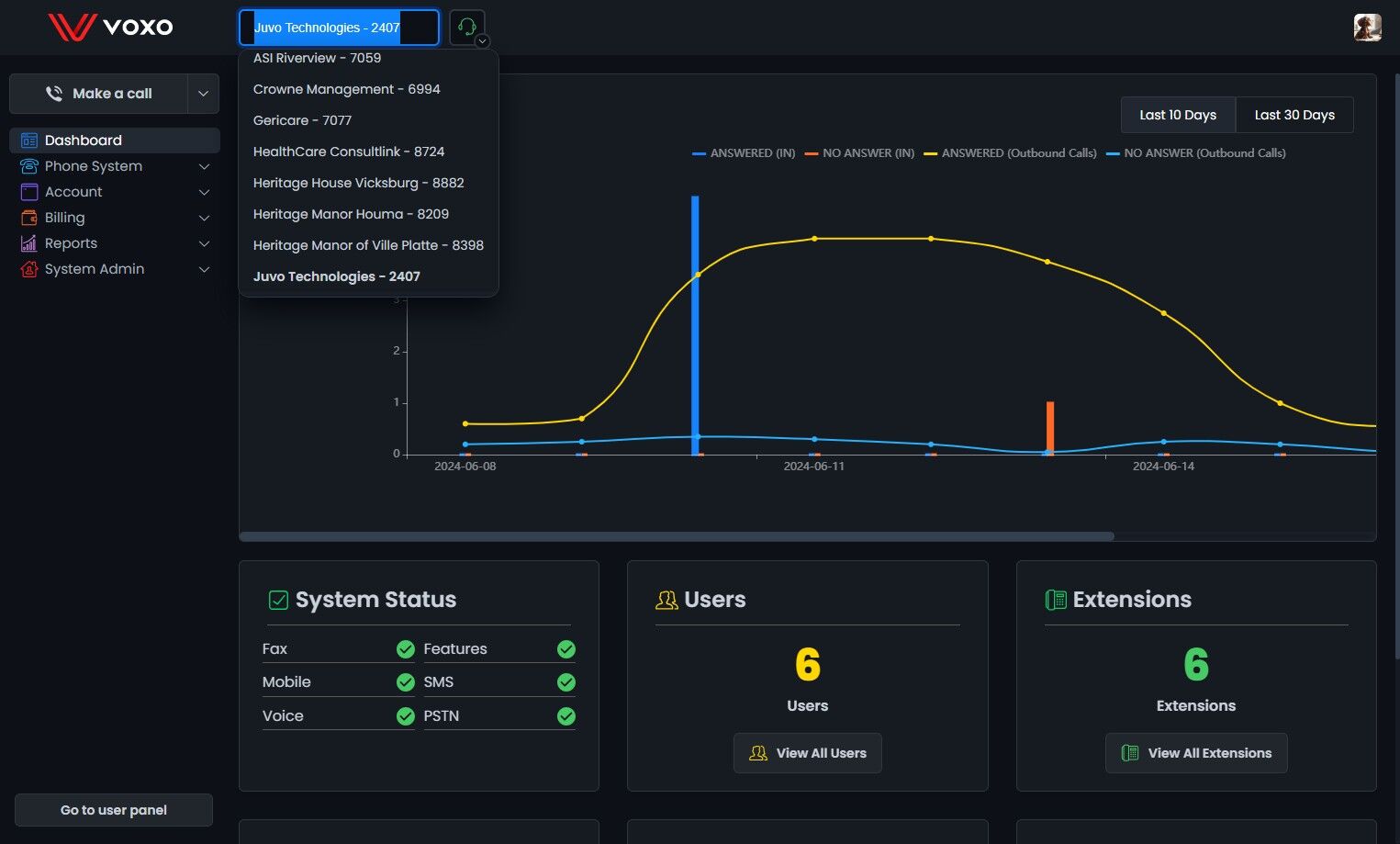Switch chart to Last 30 Days
This screenshot has height=844, width=1400.
click(1294, 115)
